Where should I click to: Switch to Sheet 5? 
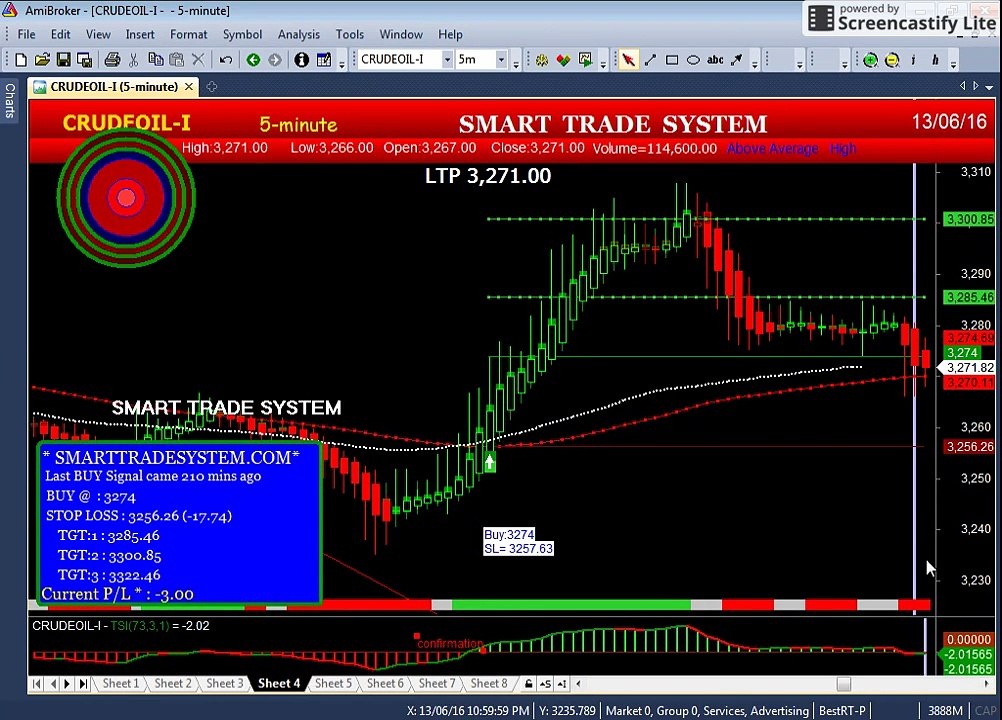tap(333, 684)
